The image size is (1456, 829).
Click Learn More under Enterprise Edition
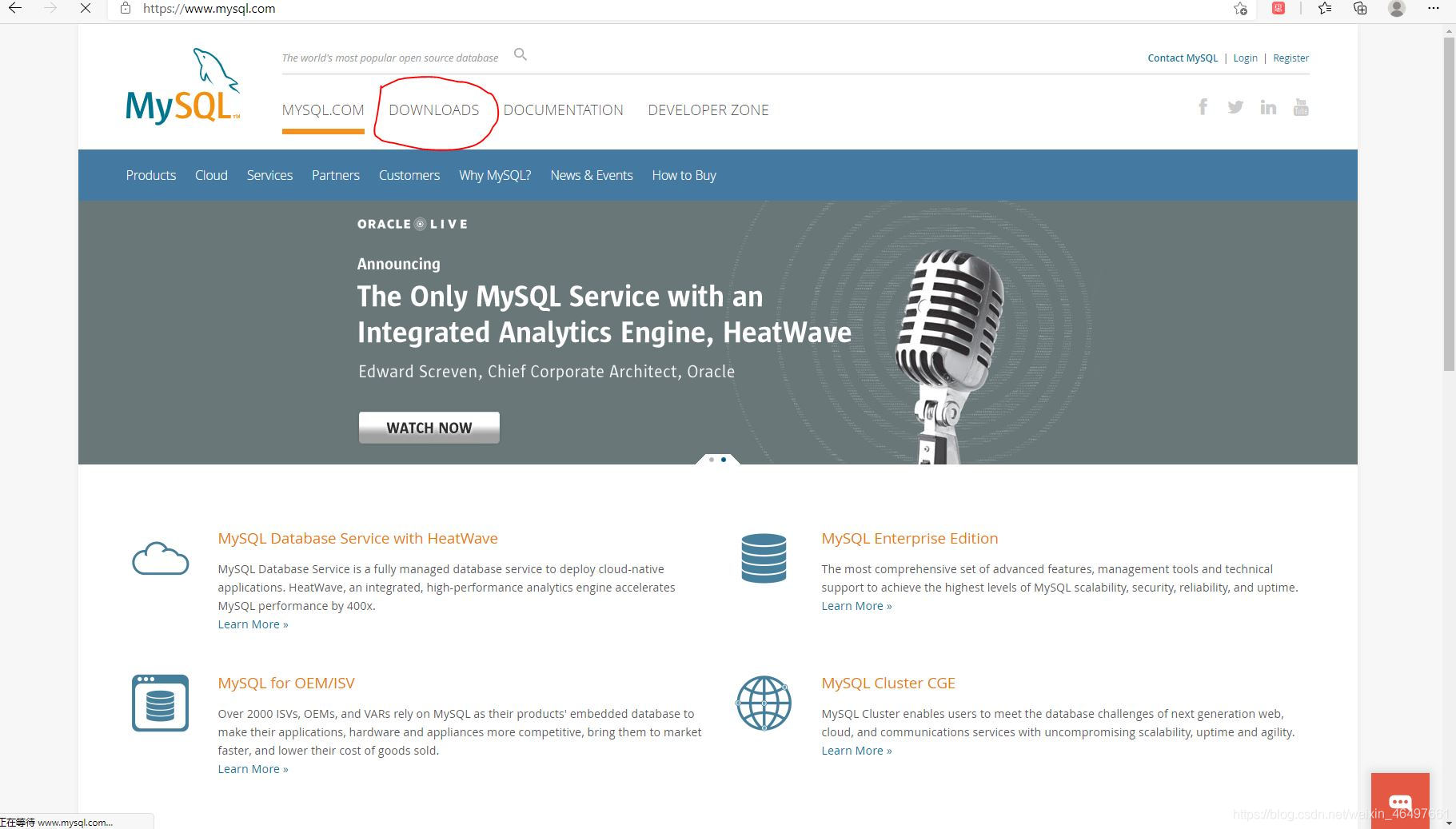856,606
